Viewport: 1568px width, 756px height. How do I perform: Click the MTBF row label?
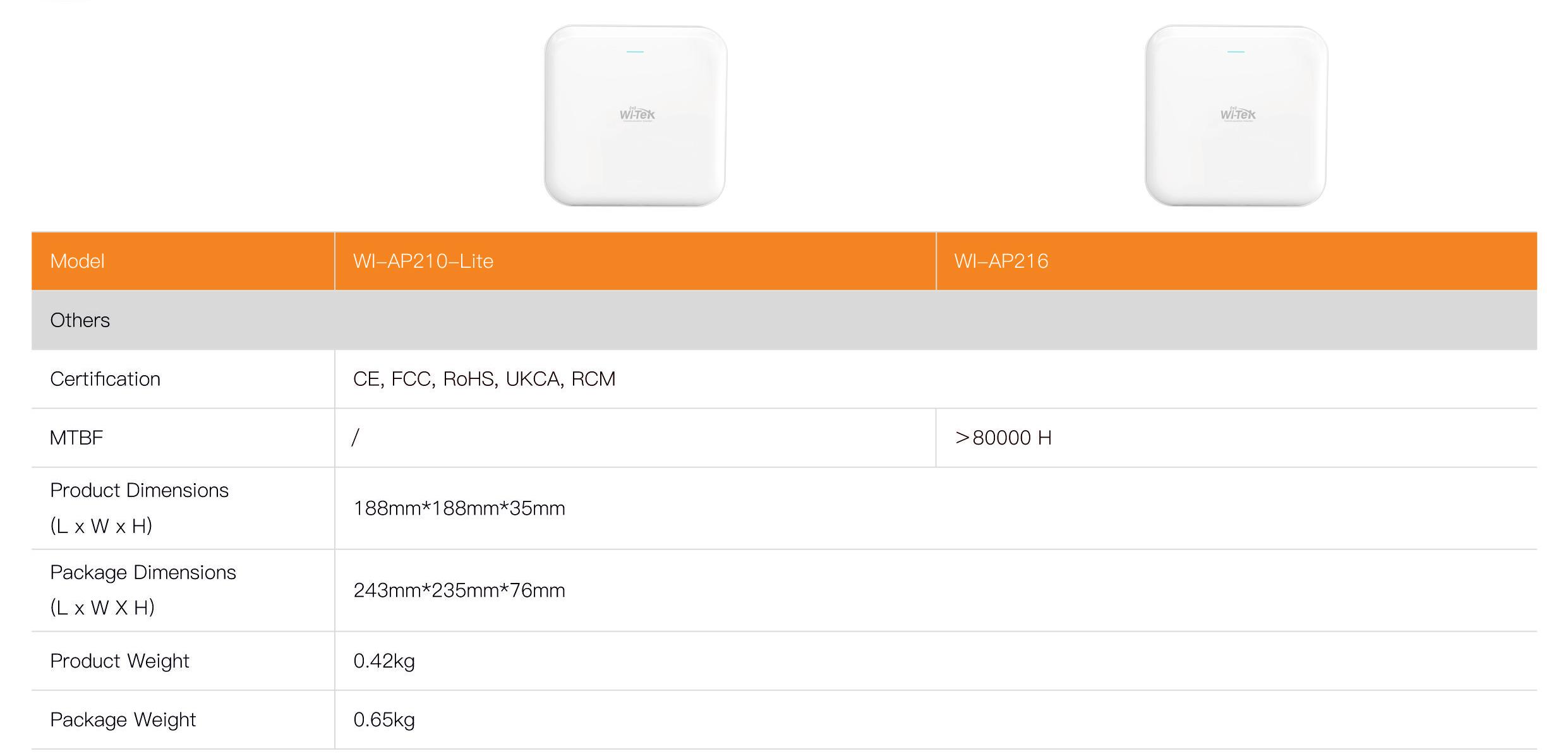tap(76, 438)
